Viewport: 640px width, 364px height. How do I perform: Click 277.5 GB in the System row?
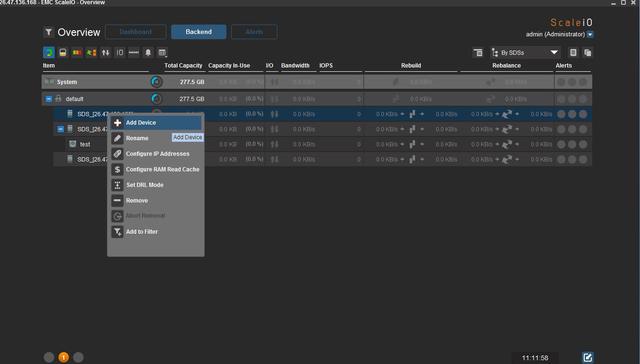point(192,82)
